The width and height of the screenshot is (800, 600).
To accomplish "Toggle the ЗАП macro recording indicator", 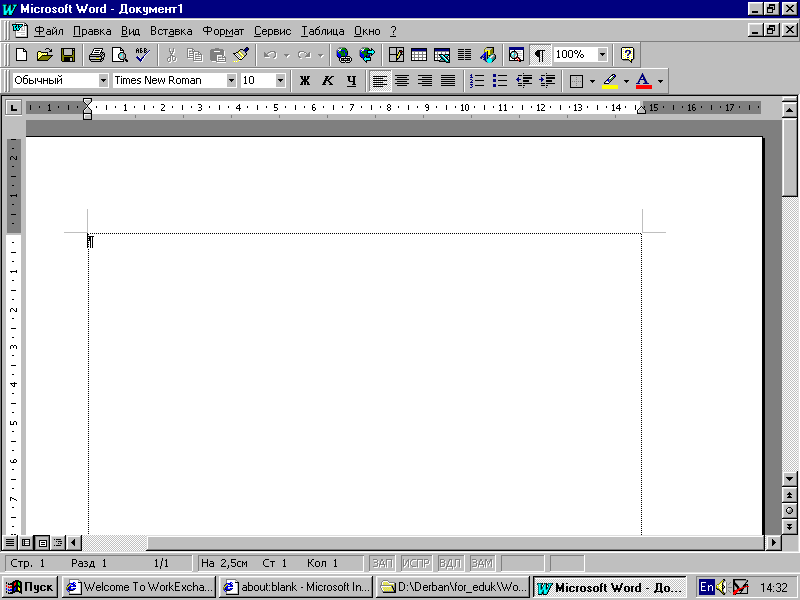I will click(x=382, y=563).
